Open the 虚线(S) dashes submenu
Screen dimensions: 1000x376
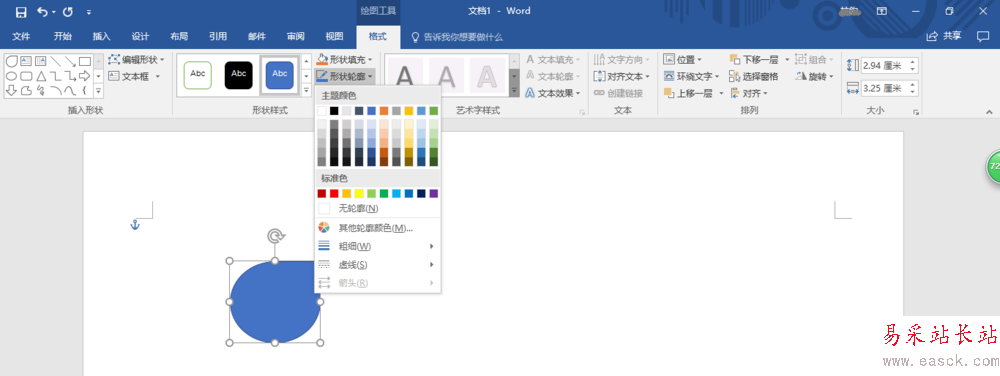click(378, 264)
